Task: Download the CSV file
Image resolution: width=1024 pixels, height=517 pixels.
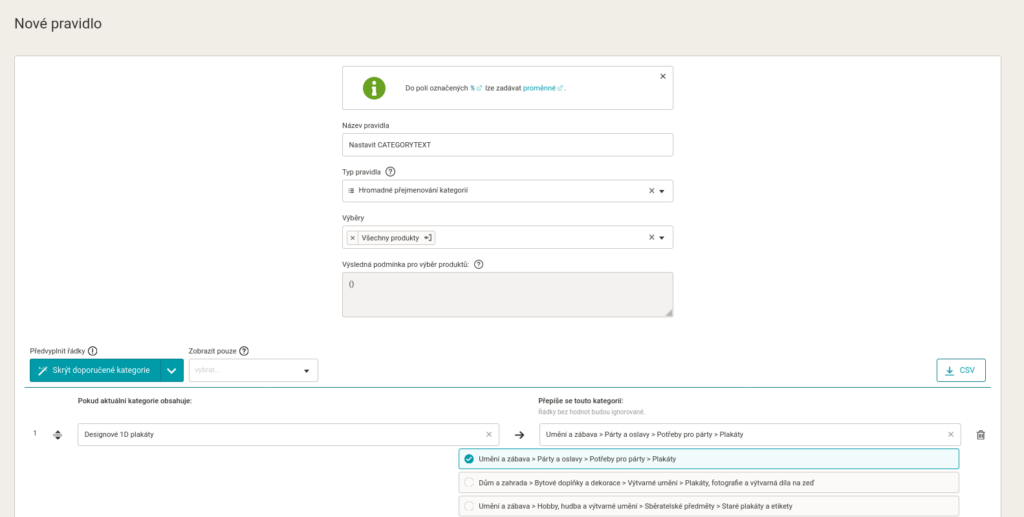Action: [x=961, y=370]
